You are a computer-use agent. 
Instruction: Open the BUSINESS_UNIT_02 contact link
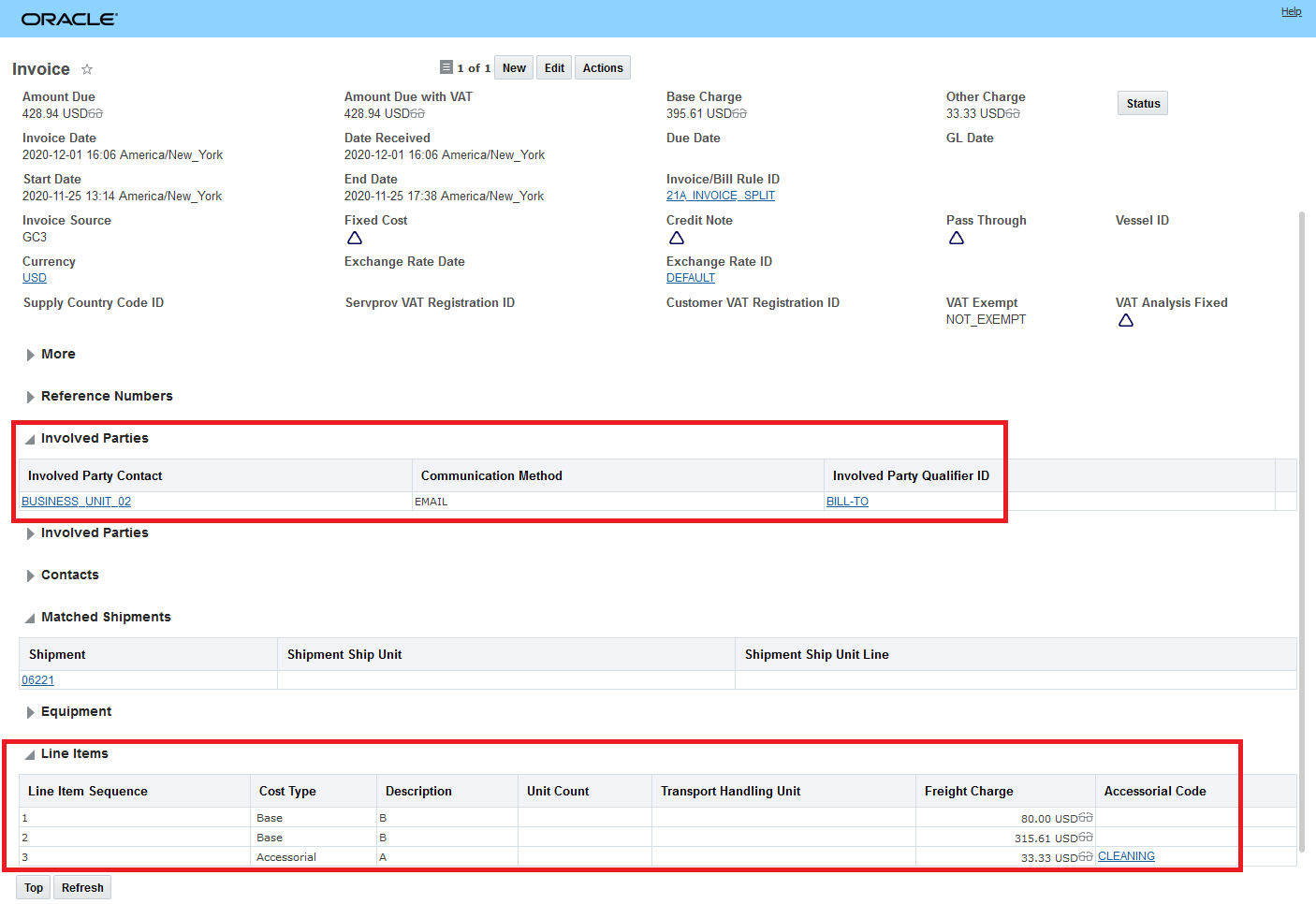coord(77,502)
